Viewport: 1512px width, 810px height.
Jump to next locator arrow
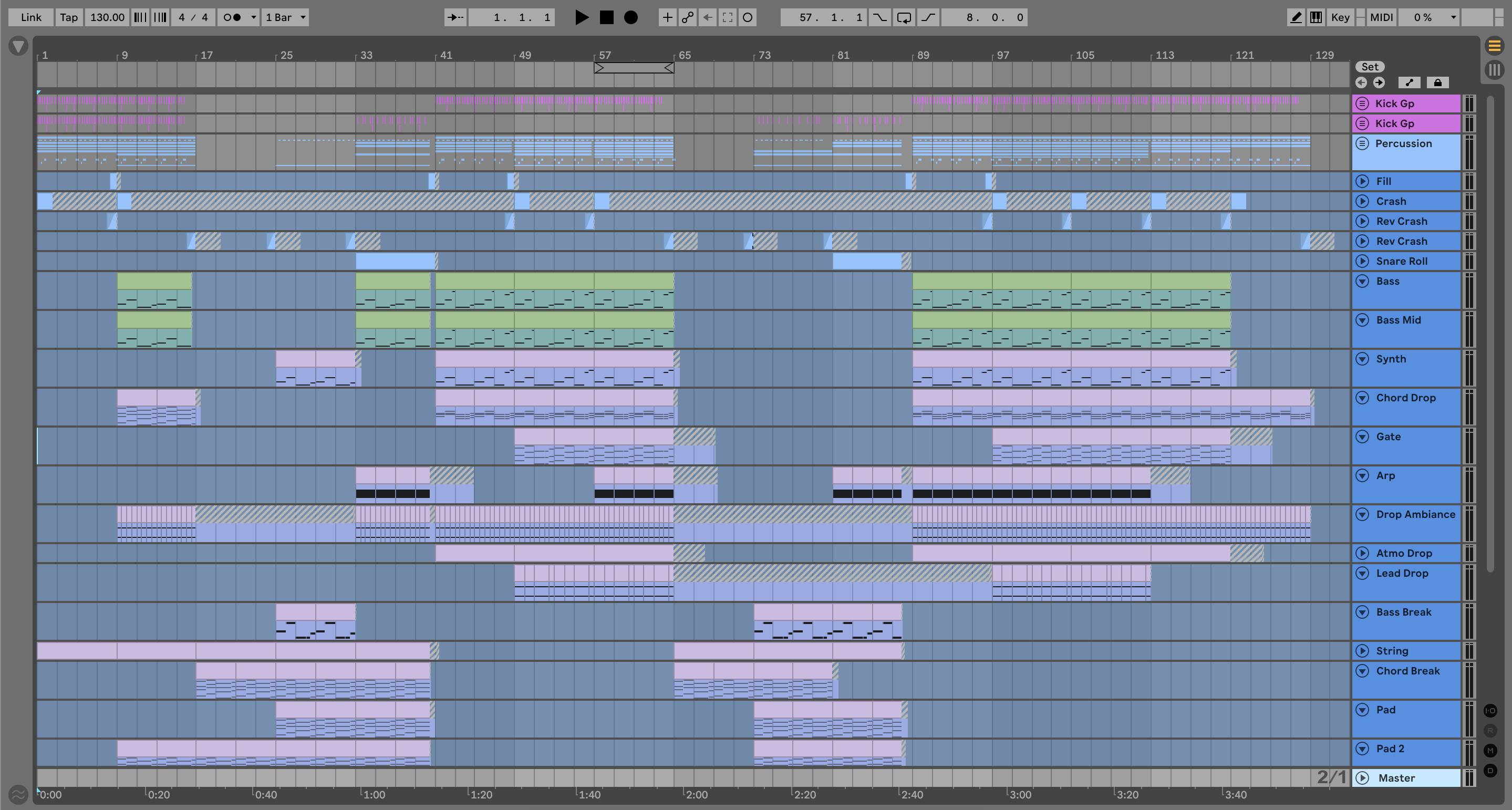tap(1379, 83)
